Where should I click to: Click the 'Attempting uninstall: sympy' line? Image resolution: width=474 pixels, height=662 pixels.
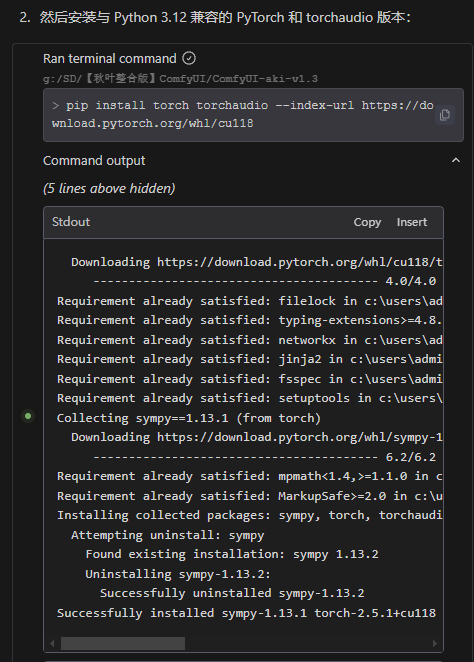(168, 535)
